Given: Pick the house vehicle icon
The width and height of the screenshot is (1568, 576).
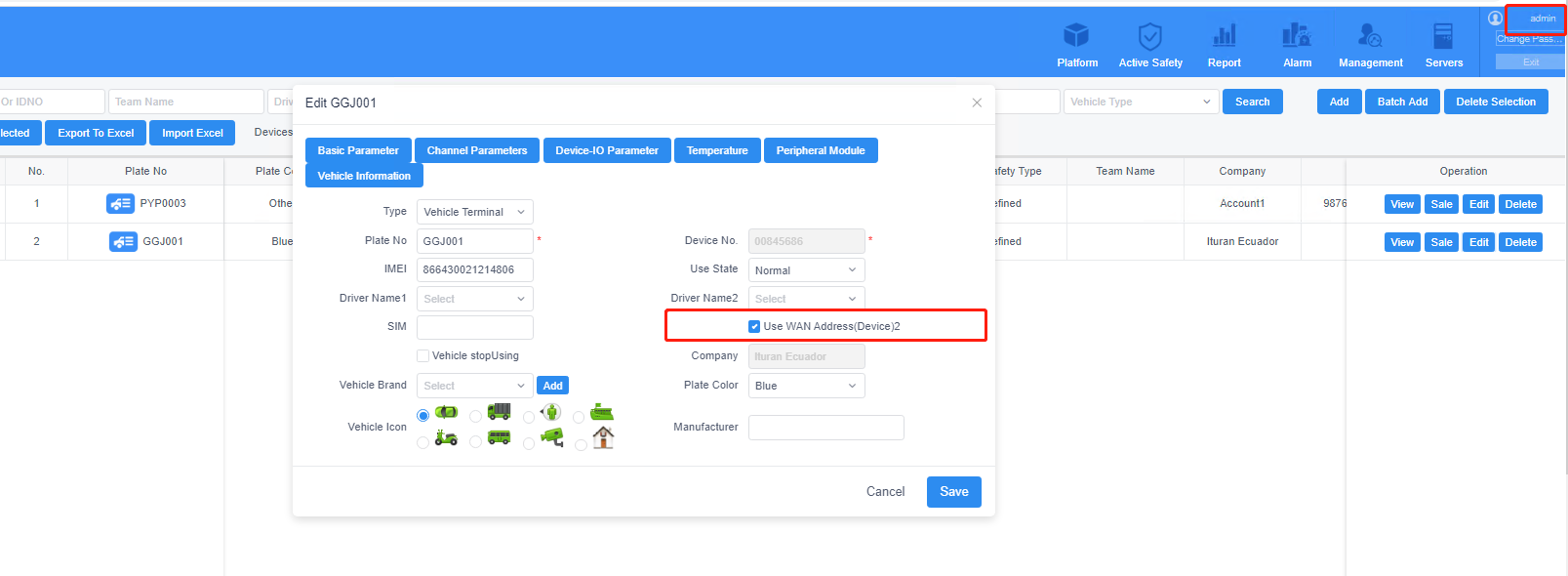Looking at the screenshot, I should (603, 437).
